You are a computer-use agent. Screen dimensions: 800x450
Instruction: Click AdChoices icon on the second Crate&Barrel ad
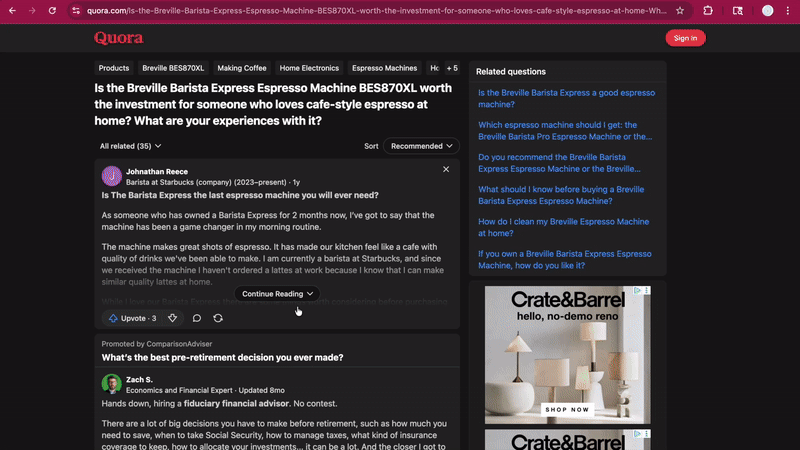click(637, 434)
